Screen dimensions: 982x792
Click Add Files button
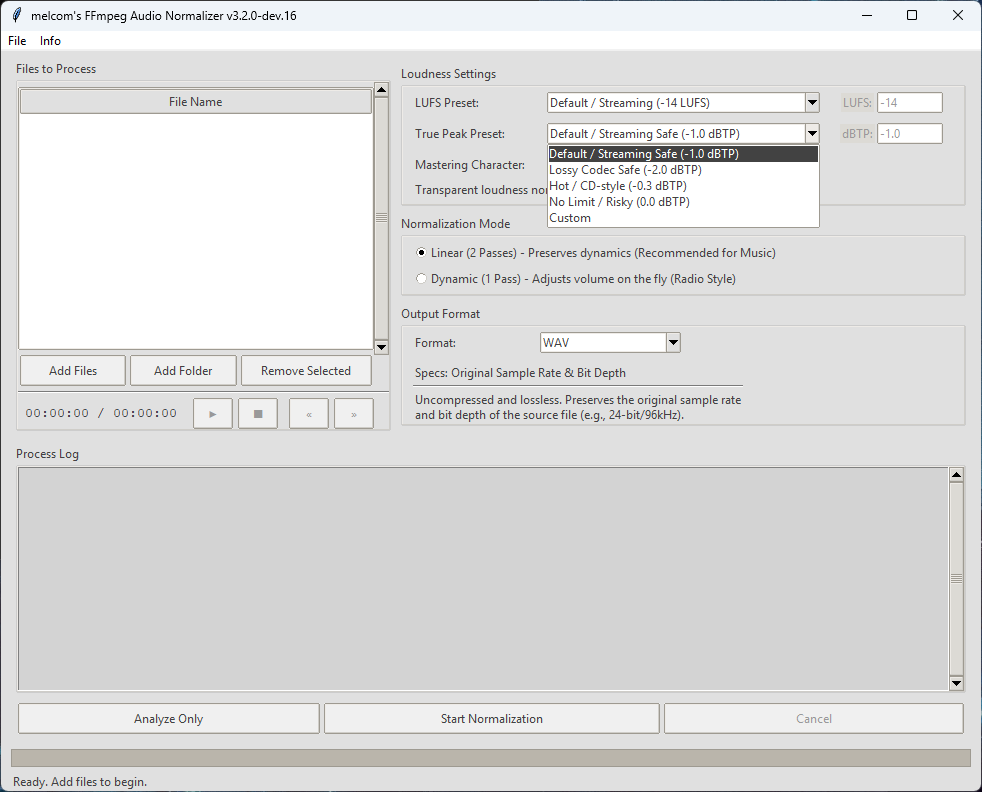tap(73, 371)
